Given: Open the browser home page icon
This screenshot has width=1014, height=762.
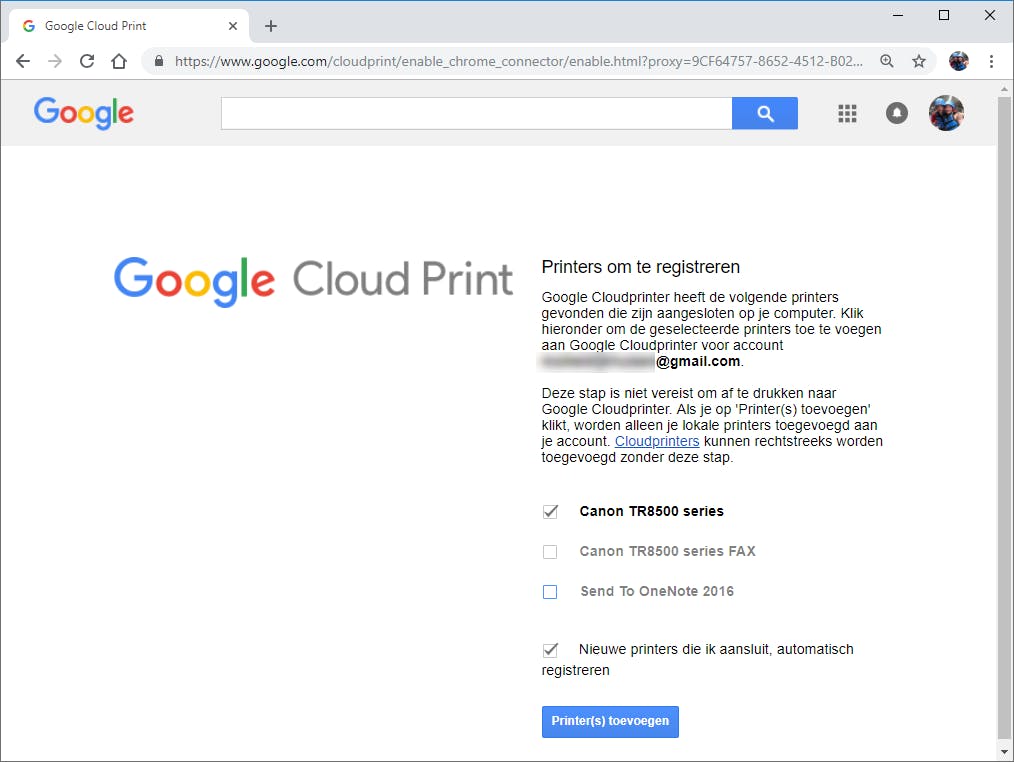Looking at the screenshot, I should point(119,61).
